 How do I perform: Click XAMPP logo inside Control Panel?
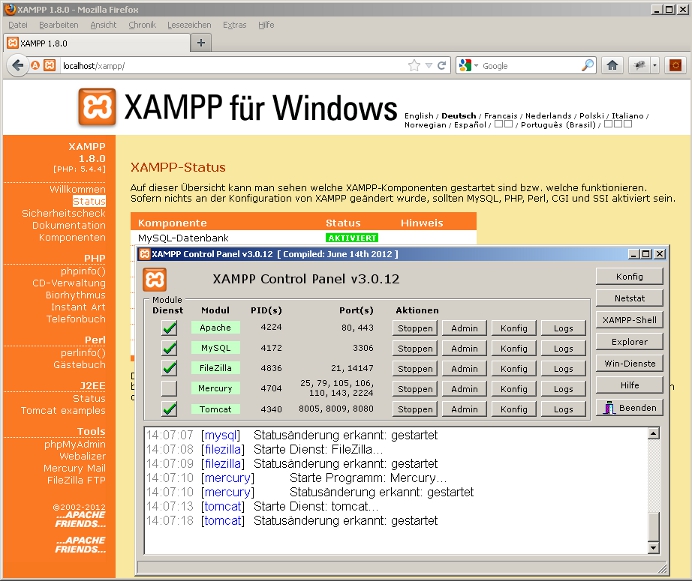[x=155, y=279]
